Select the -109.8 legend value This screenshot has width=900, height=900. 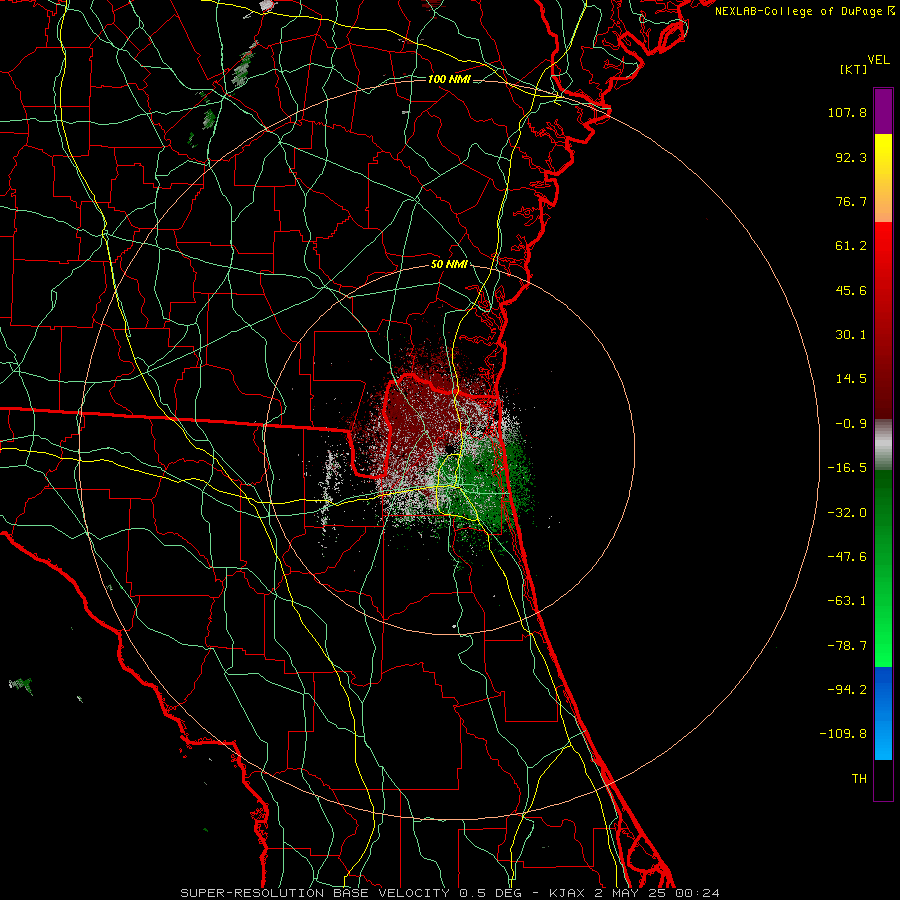[x=843, y=734]
